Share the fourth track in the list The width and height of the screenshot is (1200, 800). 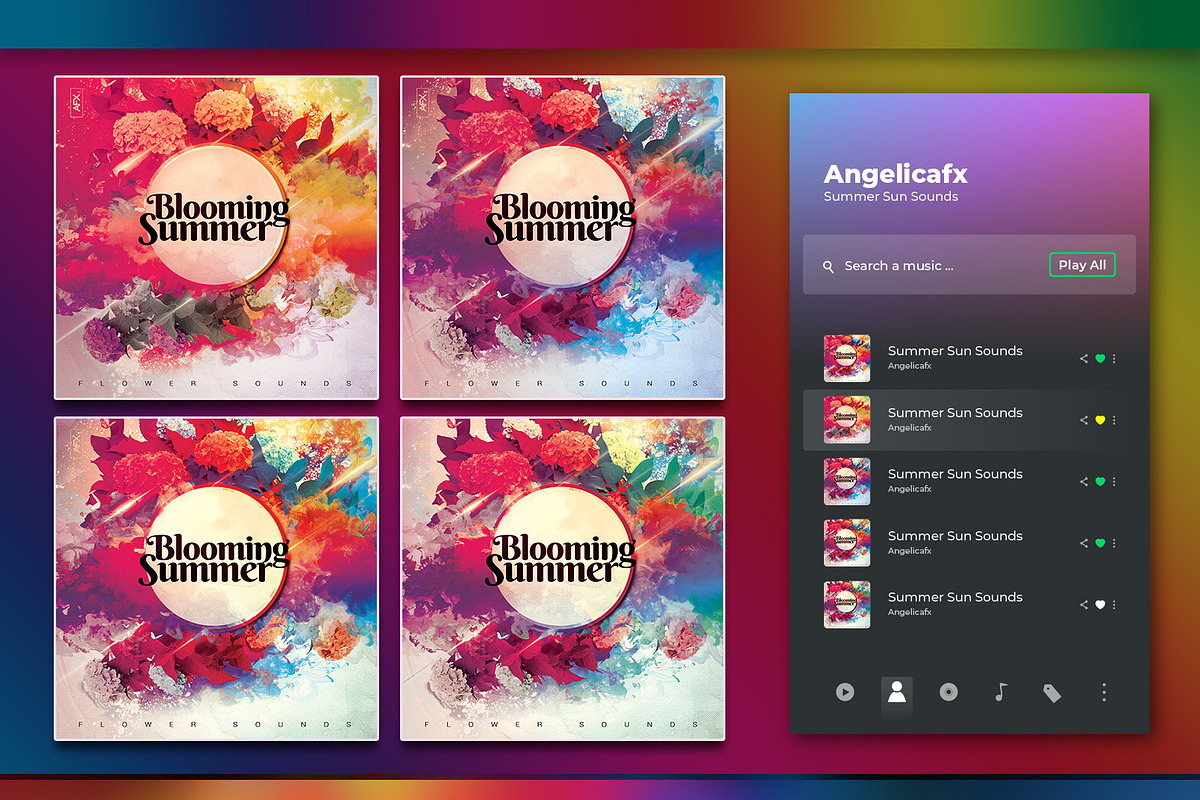(1084, 543)
